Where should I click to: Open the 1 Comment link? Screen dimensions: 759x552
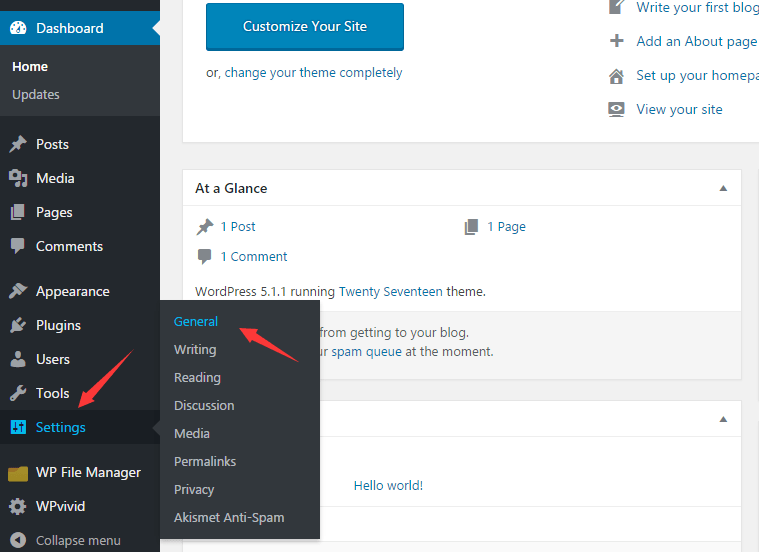(x=254, y=257)
